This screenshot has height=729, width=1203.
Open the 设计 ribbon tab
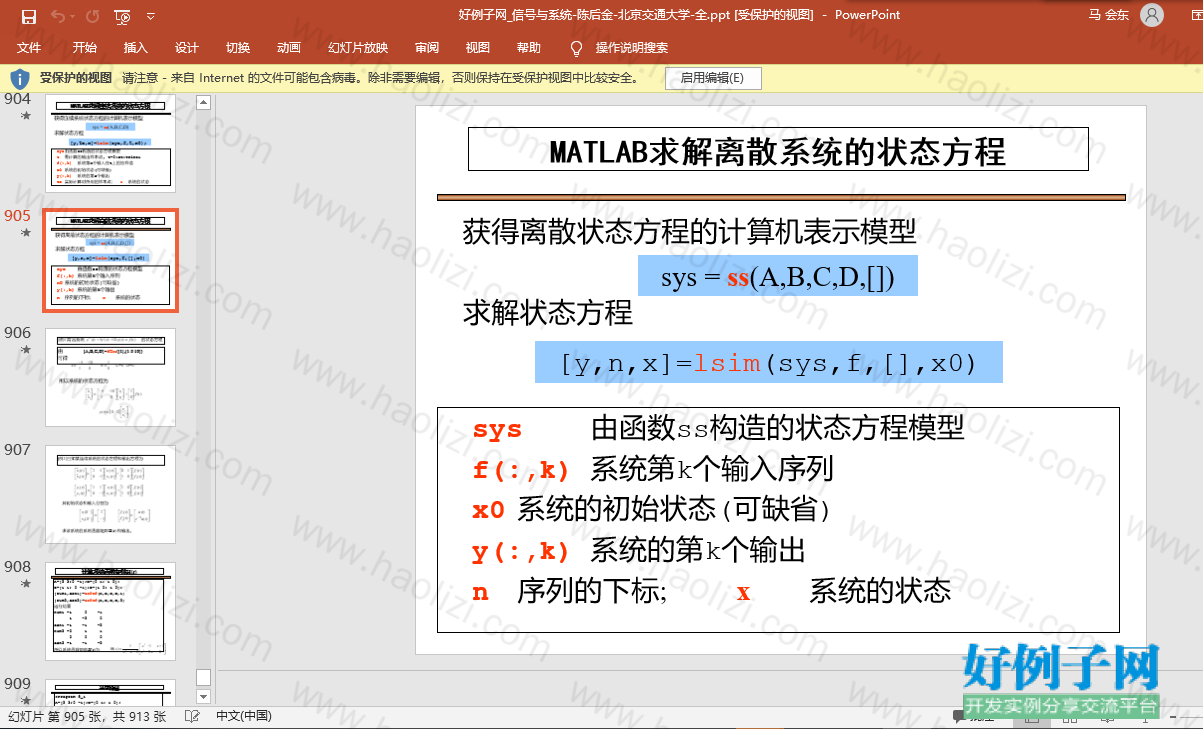pyautogui.click(x=186, y=47)
